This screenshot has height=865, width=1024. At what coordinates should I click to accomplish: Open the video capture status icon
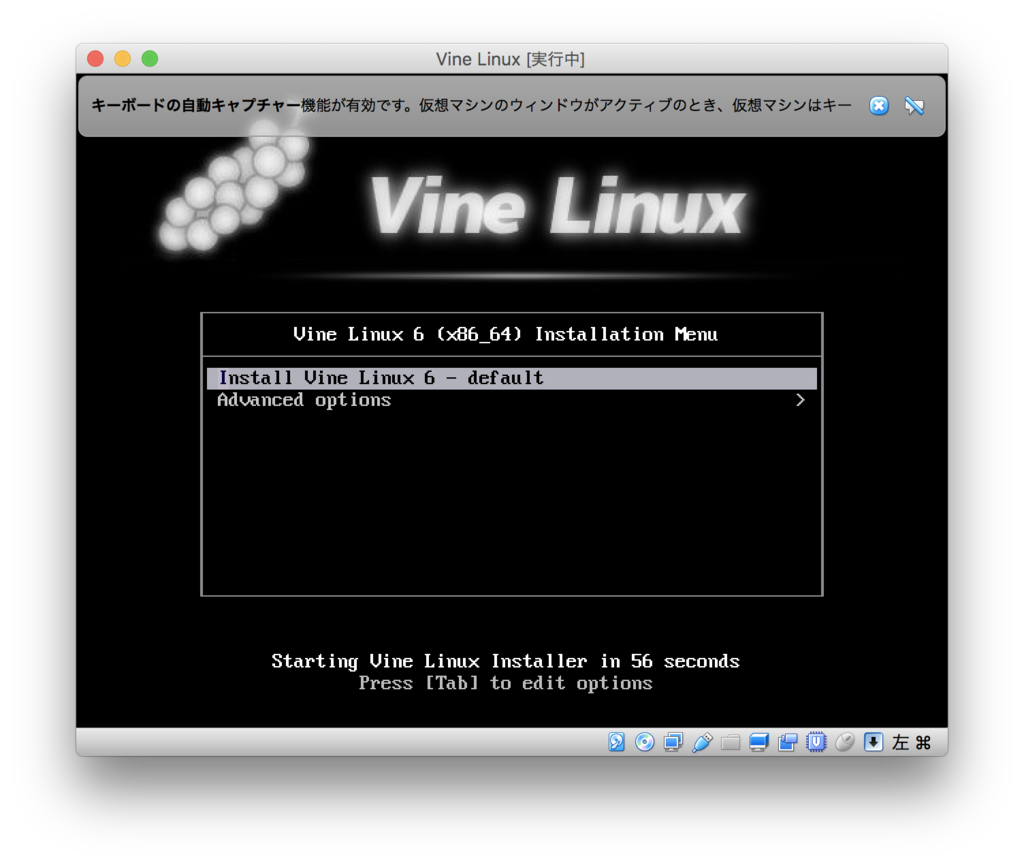tap(788, 742)
